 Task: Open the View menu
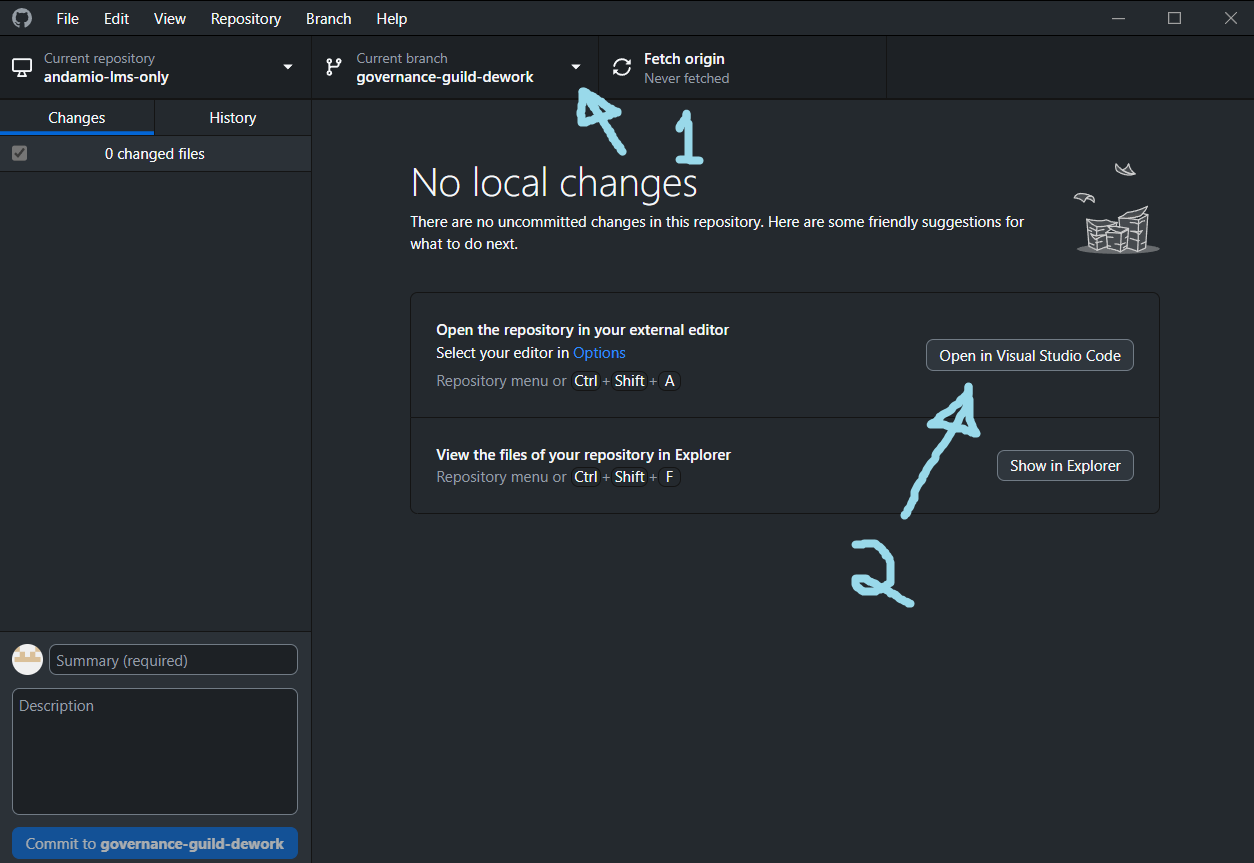pos(170,18)
